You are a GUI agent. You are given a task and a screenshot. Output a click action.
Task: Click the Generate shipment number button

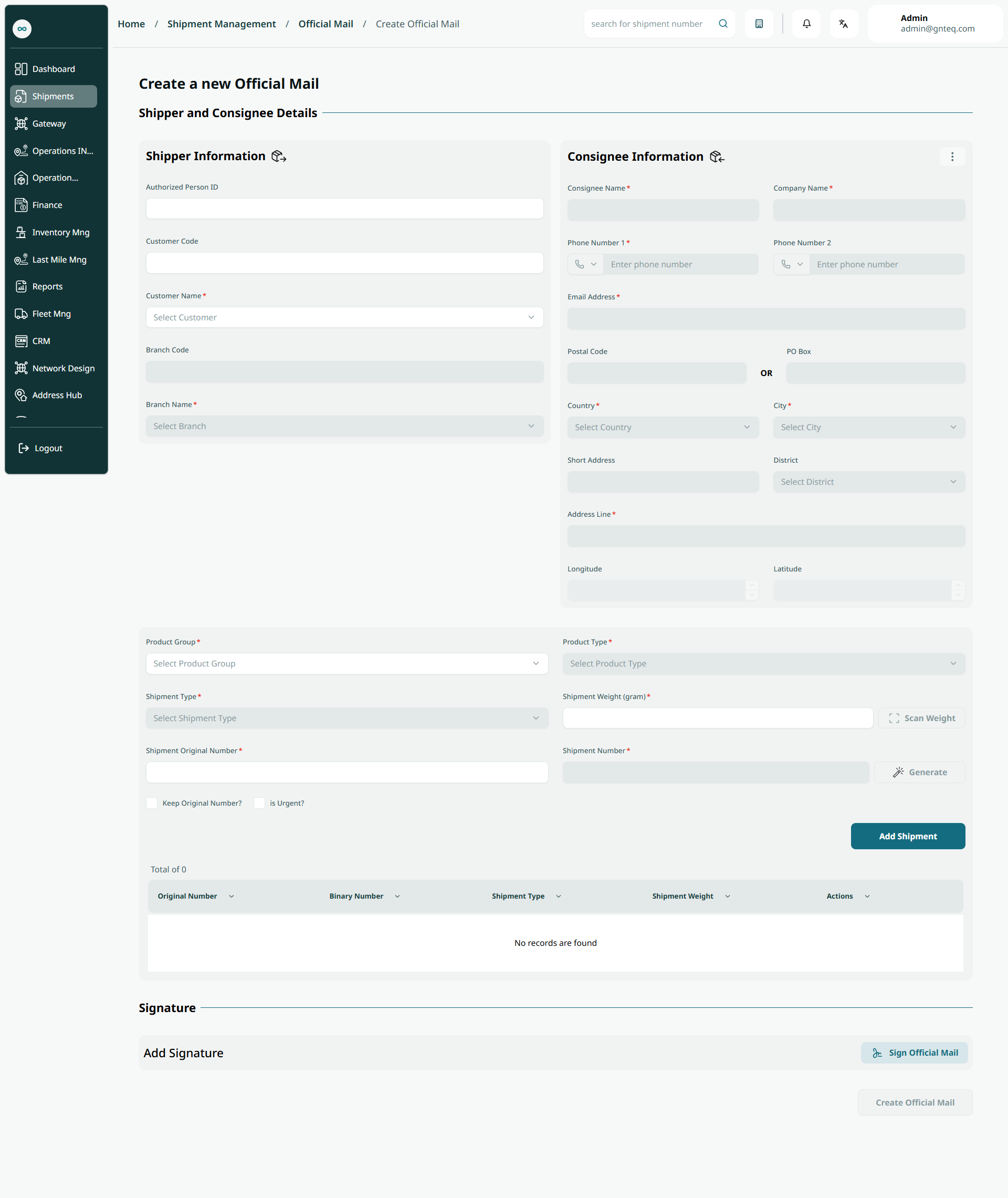[919, 772]
